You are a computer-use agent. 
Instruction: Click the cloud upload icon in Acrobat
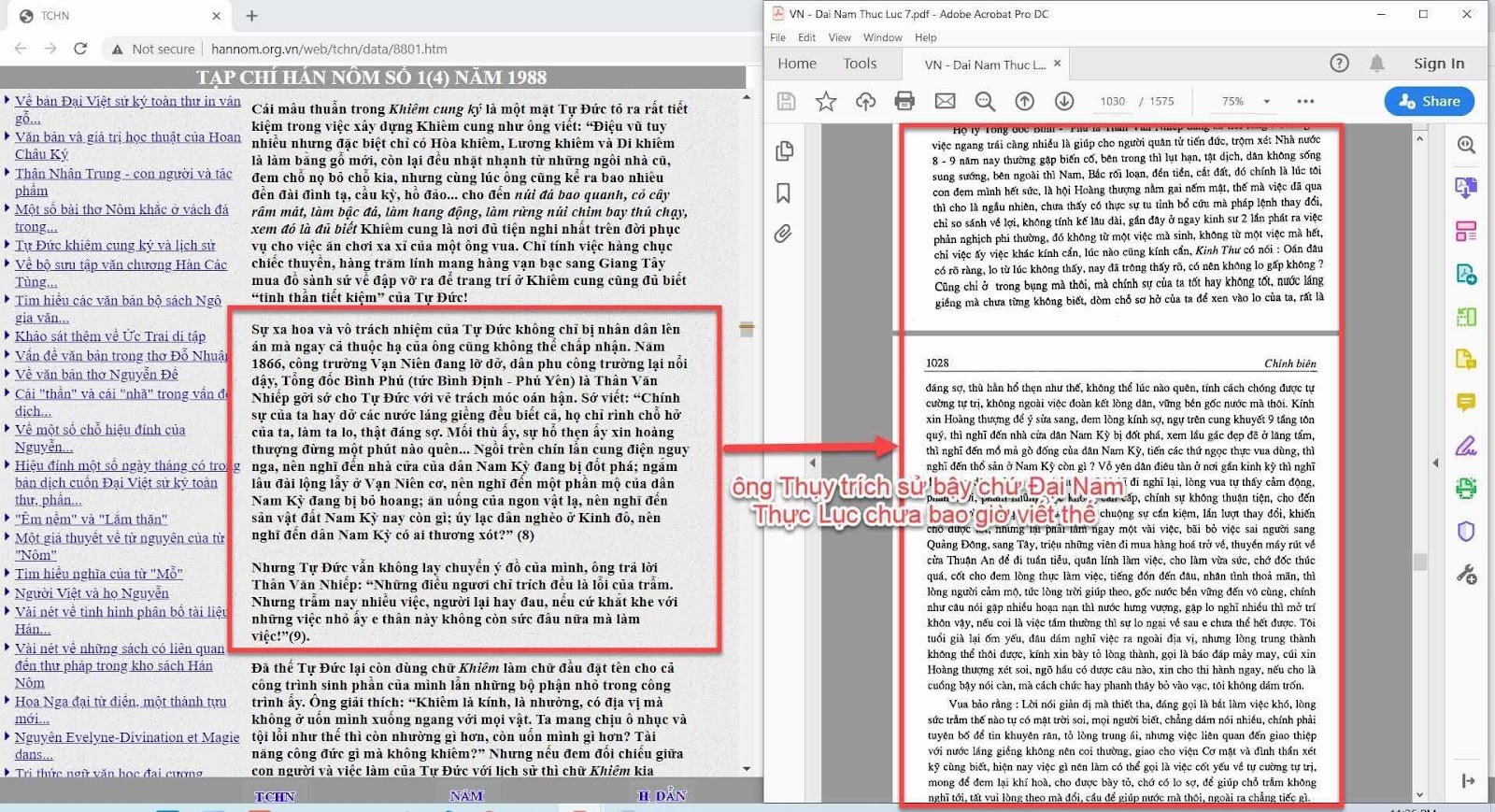[865, 101]
